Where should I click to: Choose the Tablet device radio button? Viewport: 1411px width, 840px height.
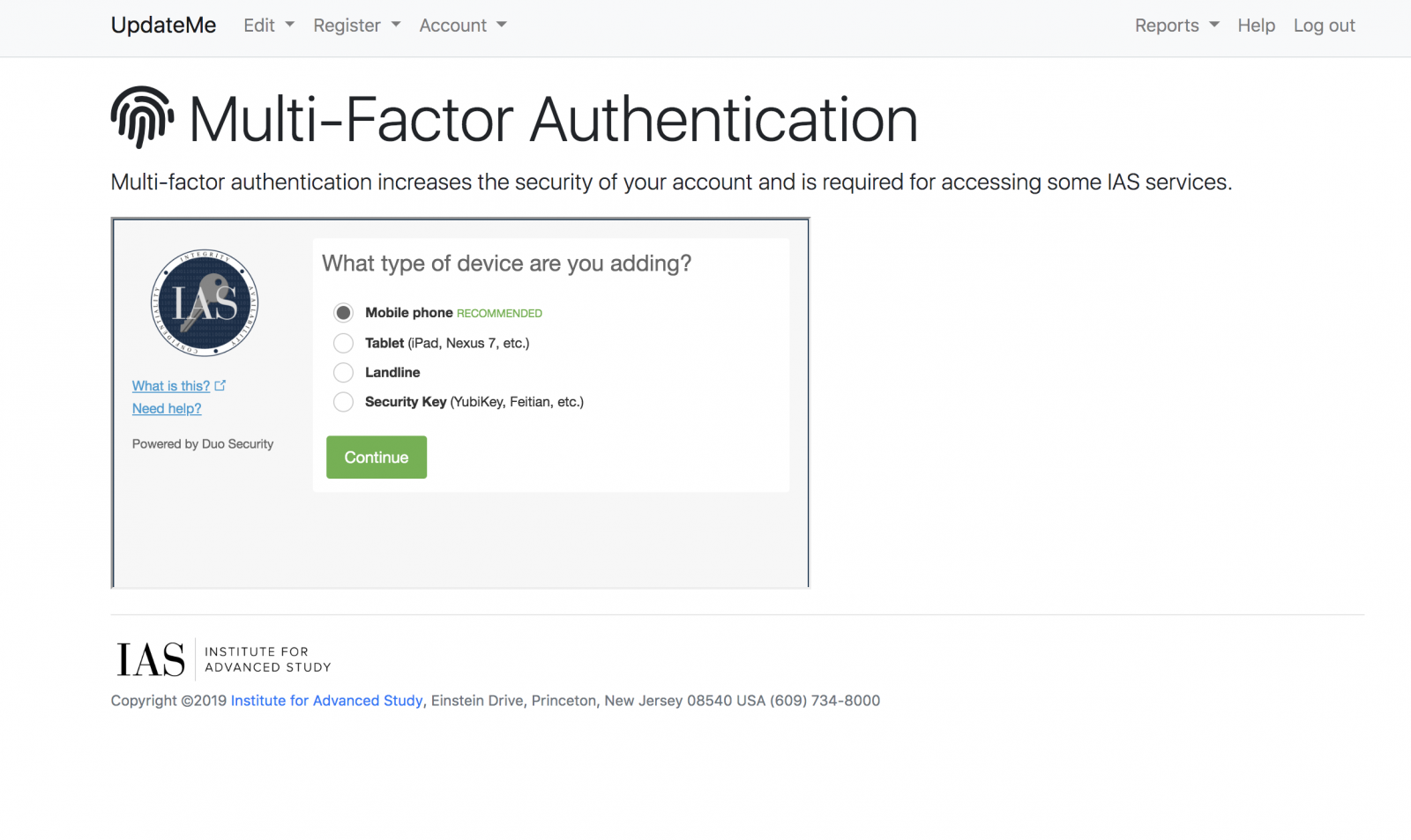coord(343,343)
